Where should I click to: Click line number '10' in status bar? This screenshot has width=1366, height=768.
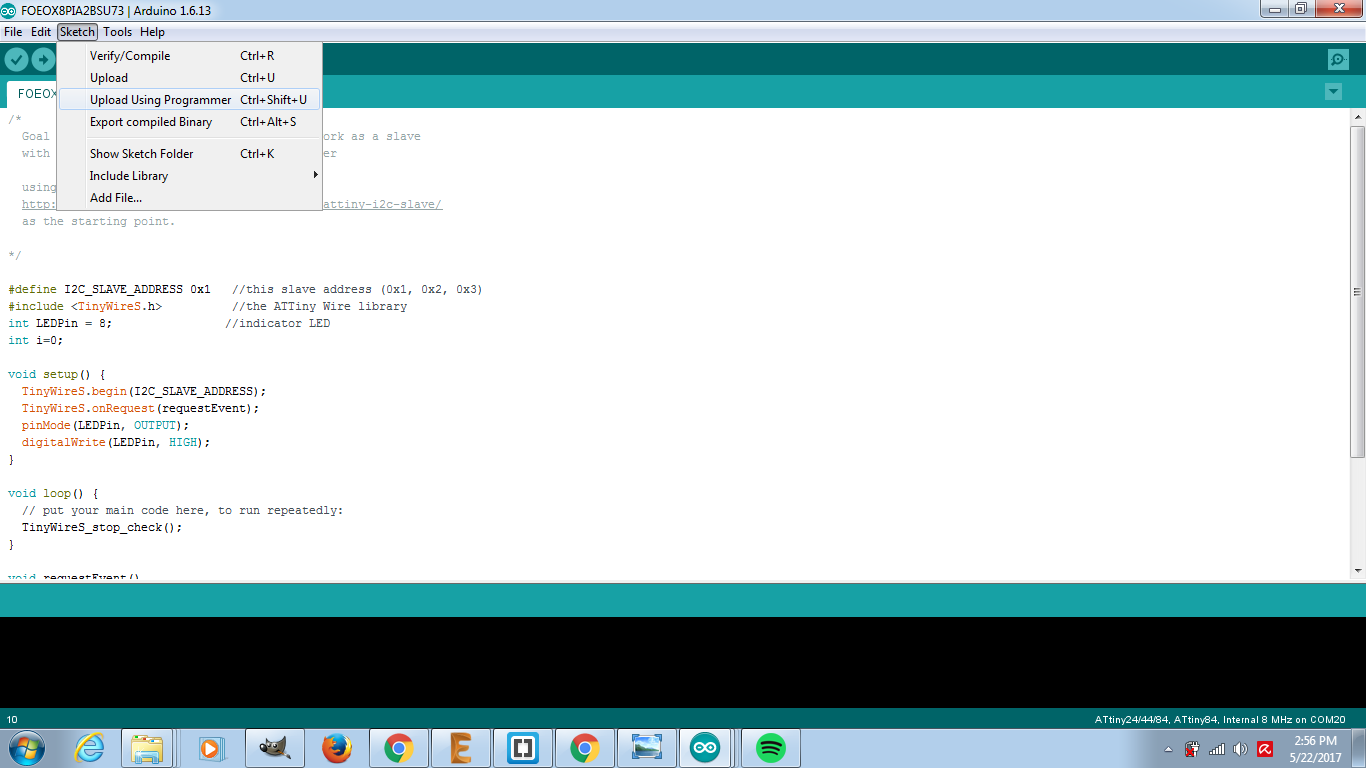coord(12,719)
